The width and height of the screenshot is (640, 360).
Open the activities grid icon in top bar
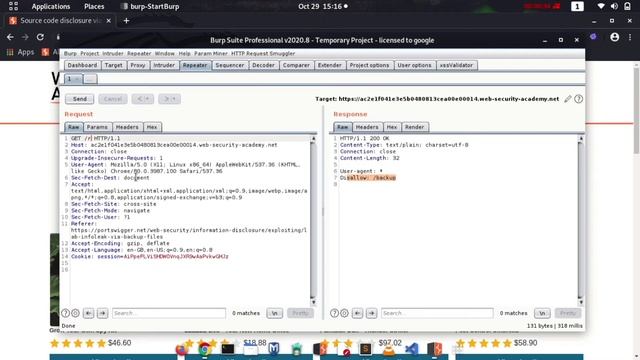[13, 6]
